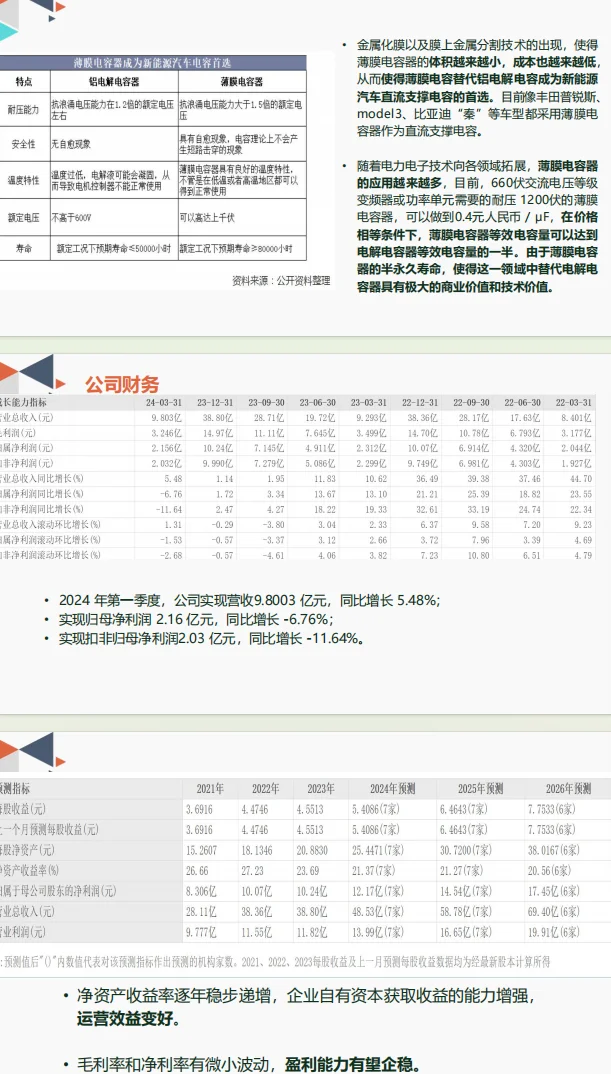The width and height of the screenshot is (611, 1074).
Task: Click the 36.49 growth cell
Action: (429, 479)
